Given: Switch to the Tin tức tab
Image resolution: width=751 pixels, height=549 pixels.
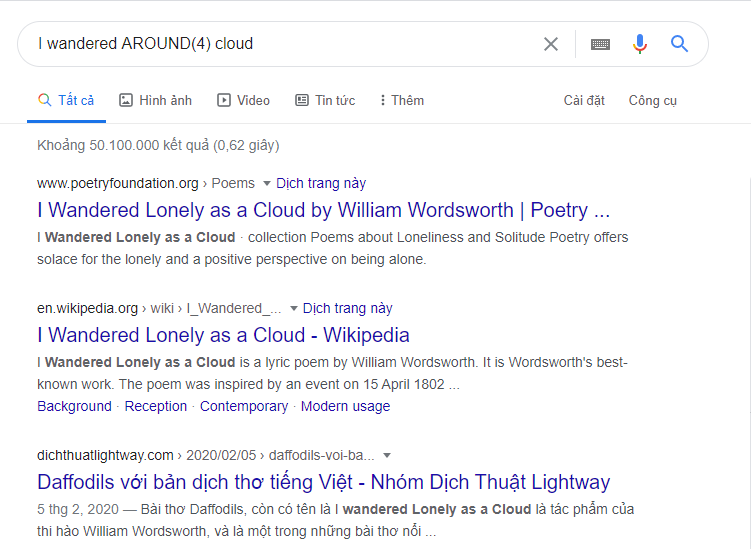Looking at the screenshot, I should pyautogui.click(x=325, y=101).
